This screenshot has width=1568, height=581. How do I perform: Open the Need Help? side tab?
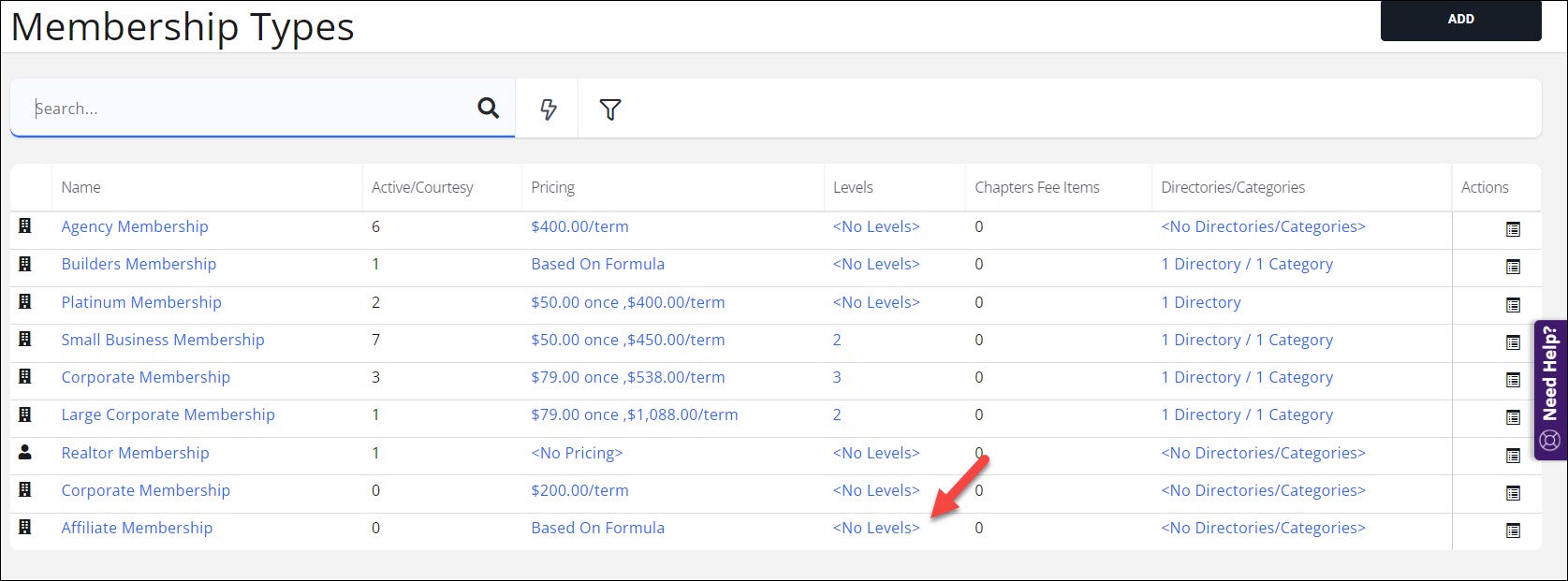click(x=1550, y=389)
